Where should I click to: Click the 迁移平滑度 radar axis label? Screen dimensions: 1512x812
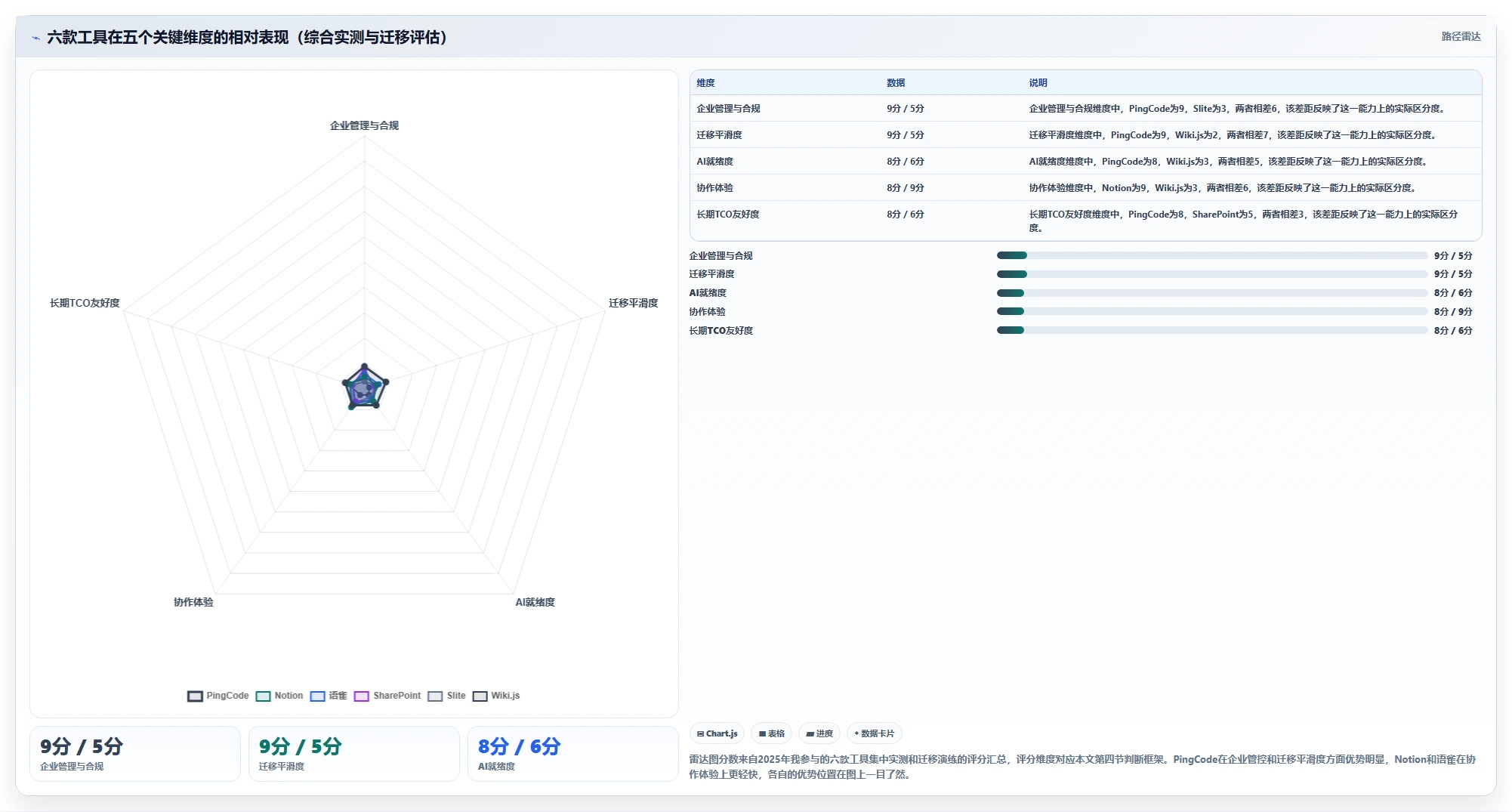(633, 303)
